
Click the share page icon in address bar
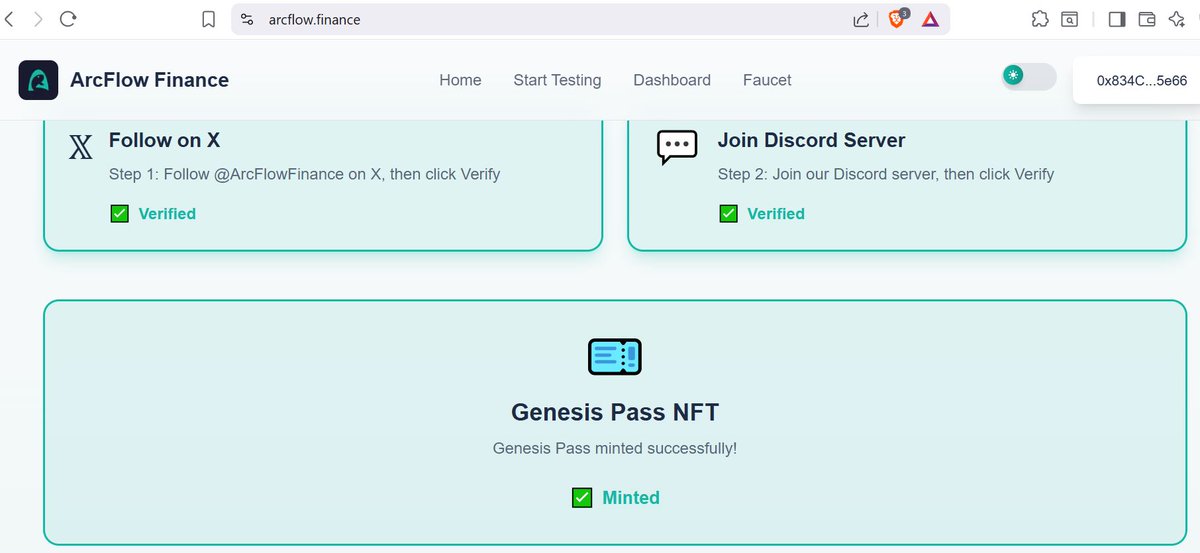861,19
